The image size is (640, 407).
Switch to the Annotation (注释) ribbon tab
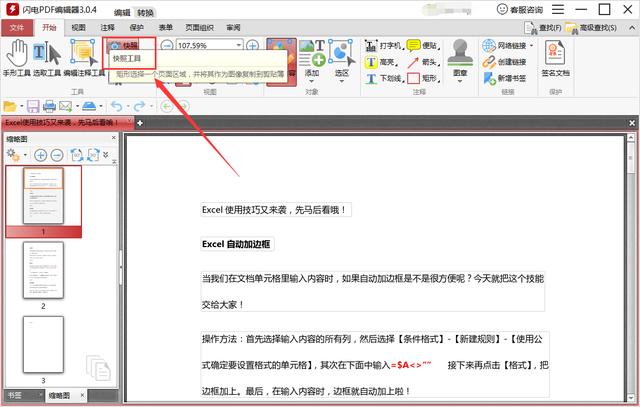click(107, 28)
